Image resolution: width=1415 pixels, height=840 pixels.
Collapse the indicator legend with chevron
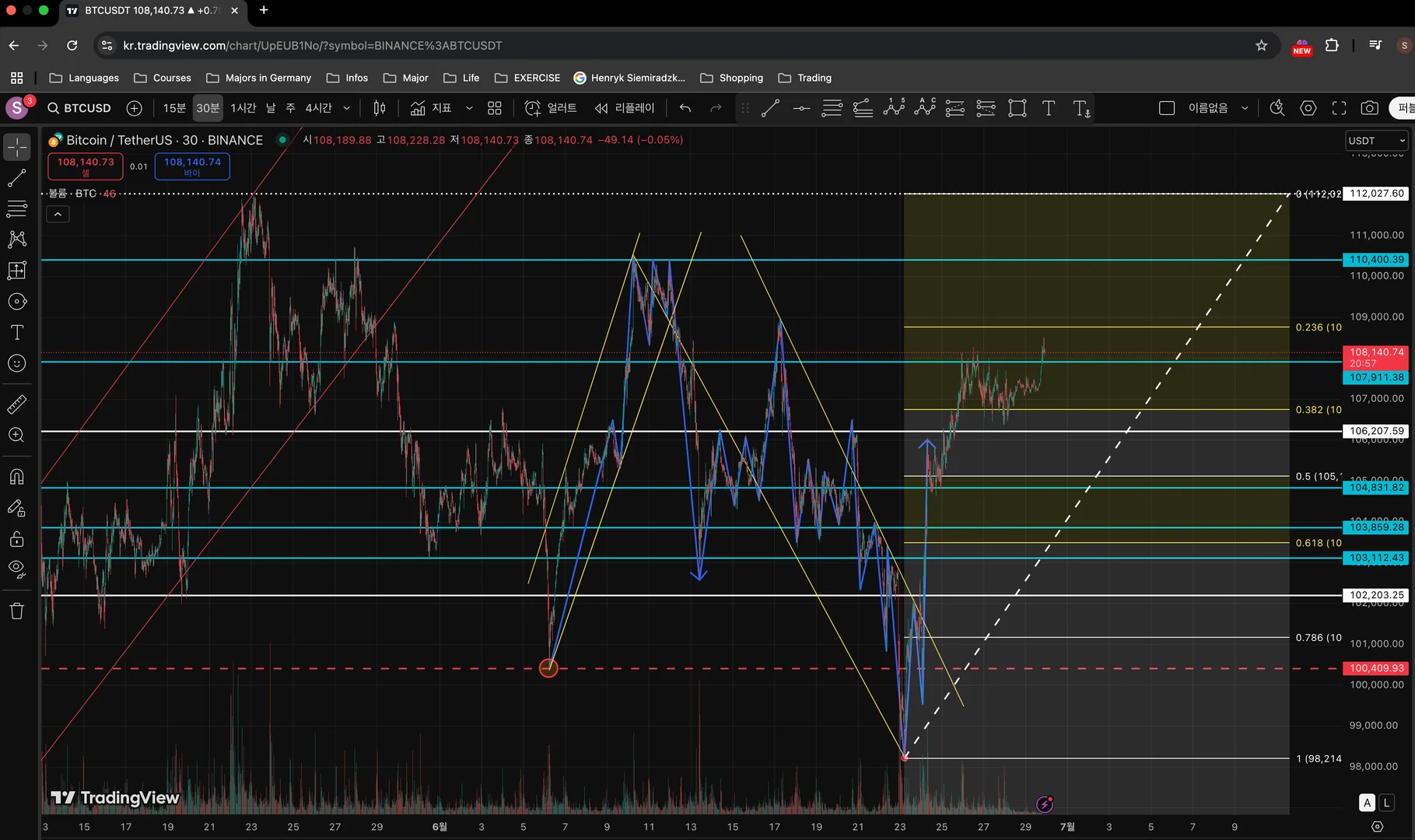pos(58,214)
